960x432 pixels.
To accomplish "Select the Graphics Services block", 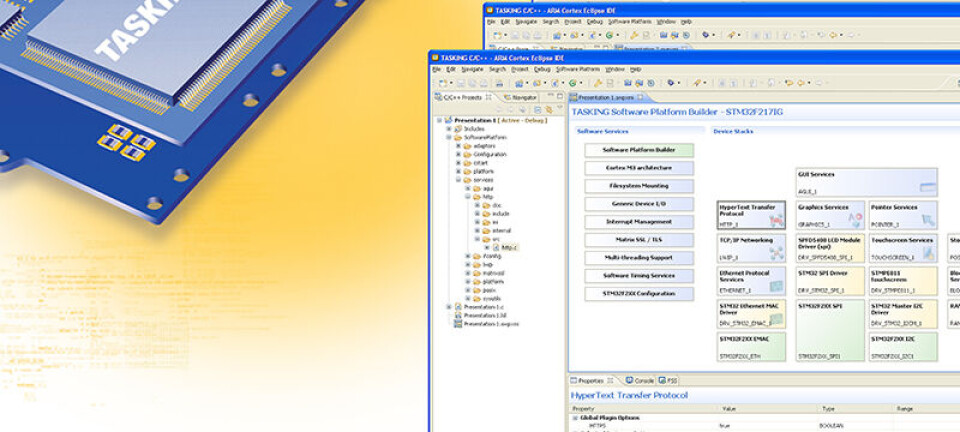I will coord(830,215).
